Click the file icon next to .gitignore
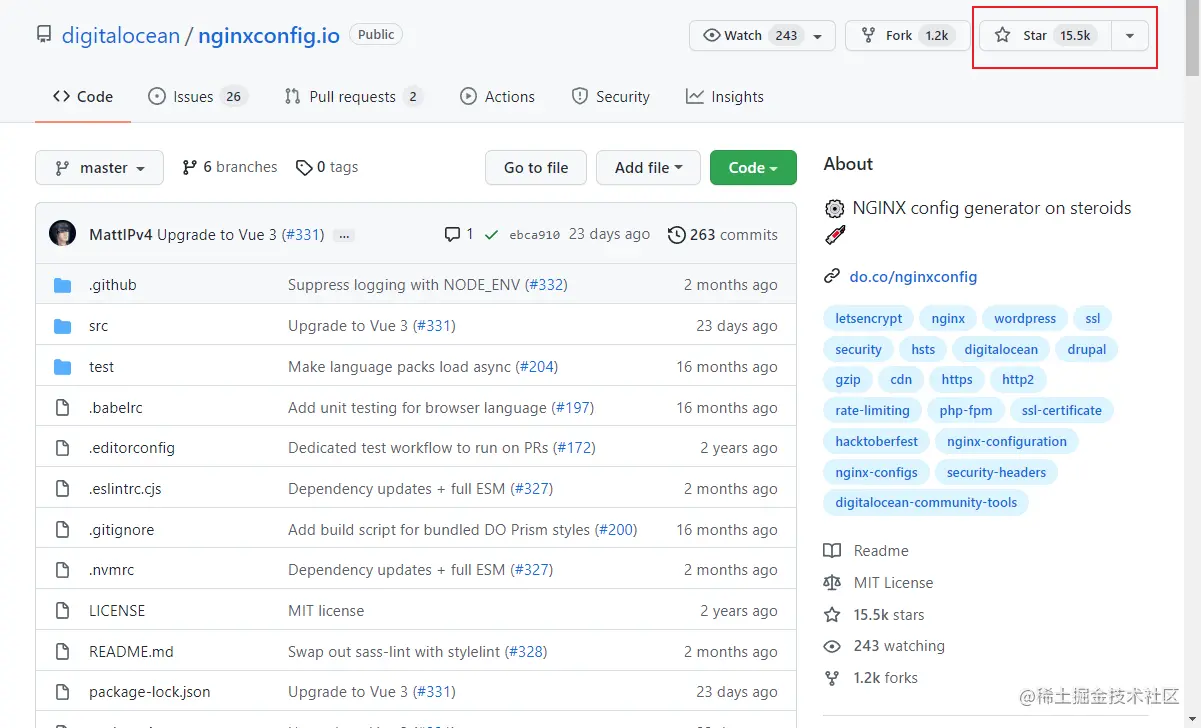The image size is (1201, 728). (x=62, y=530)
